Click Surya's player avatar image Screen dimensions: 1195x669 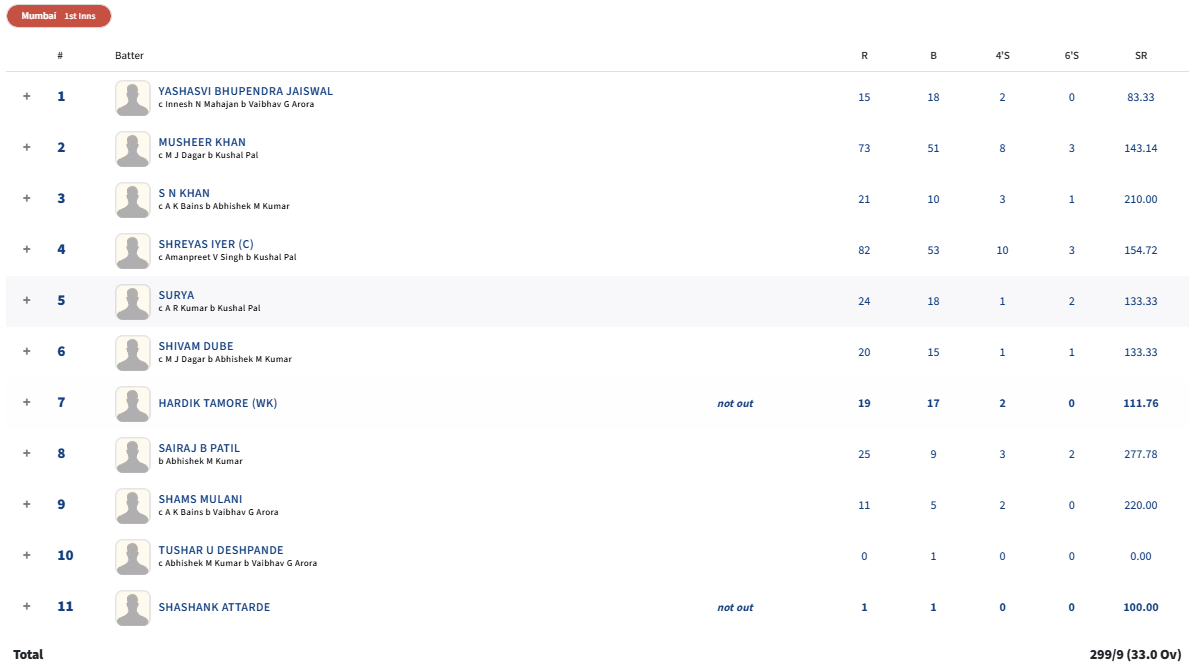click(x=133, y=302)
